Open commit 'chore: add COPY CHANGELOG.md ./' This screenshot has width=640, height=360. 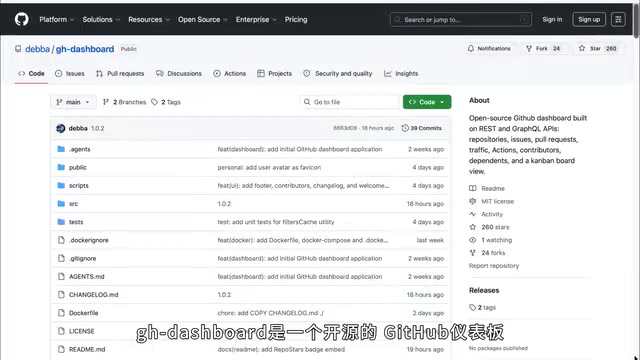point(270,313)
